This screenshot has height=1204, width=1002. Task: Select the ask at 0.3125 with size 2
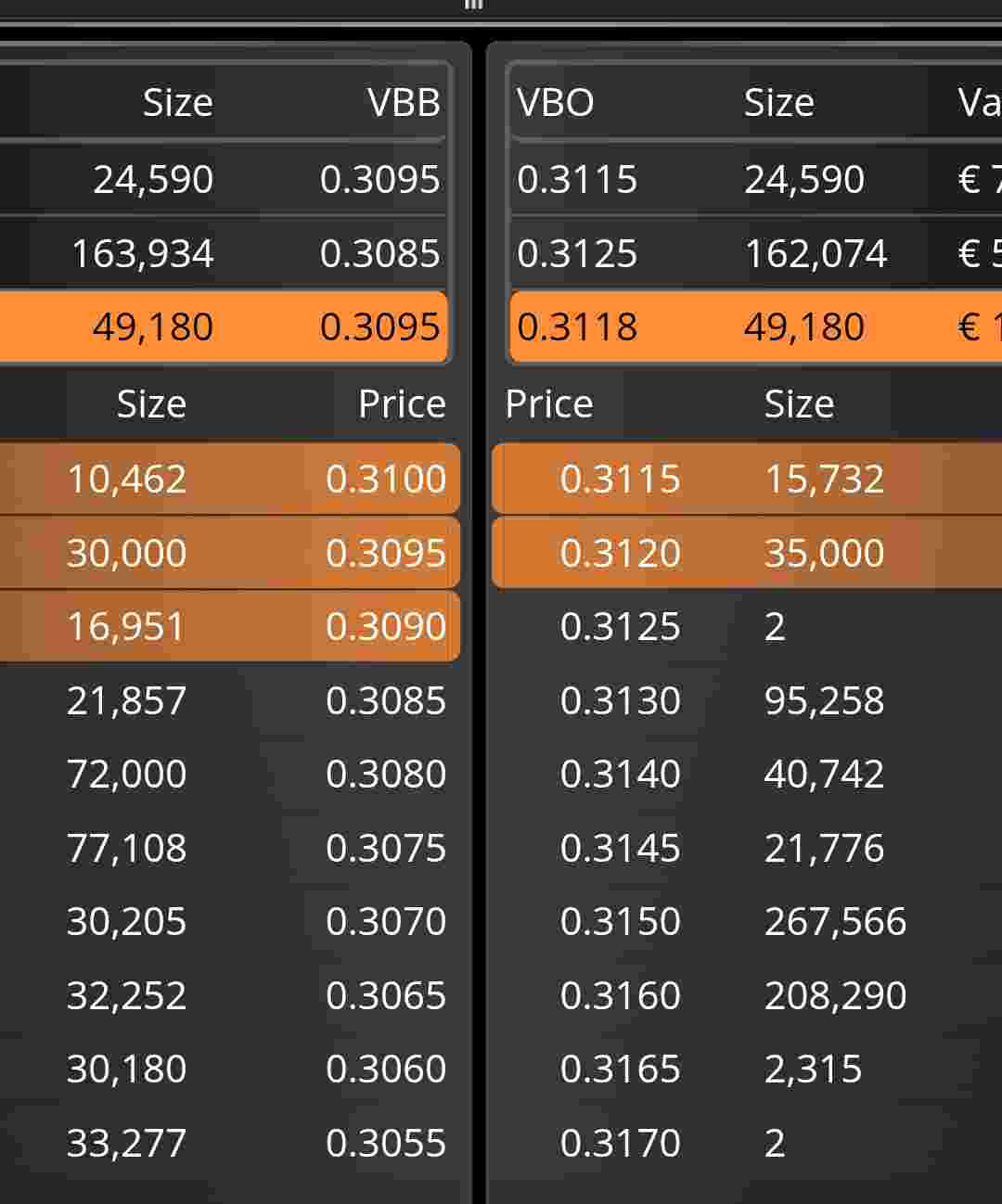click(747, 626)
